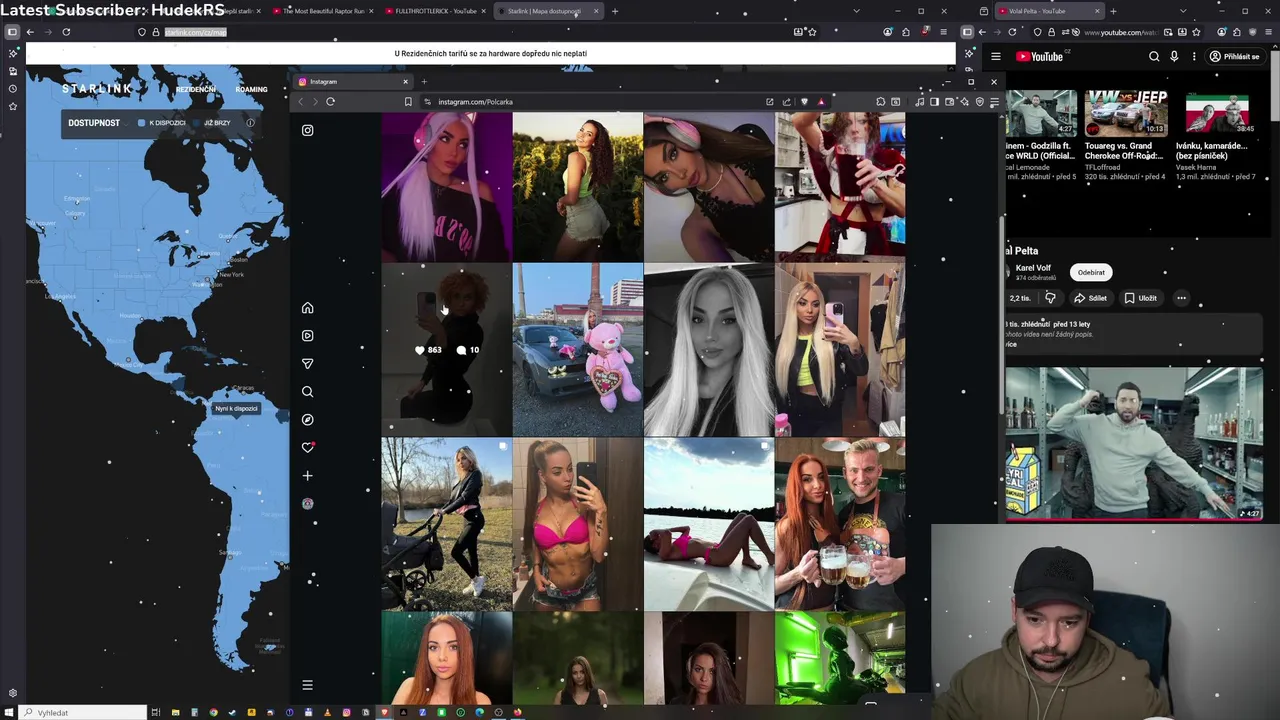Toggle Již brzy map legend
Image resolution: width=1280 pixels, height=720 pixels.
pos(212,123)
